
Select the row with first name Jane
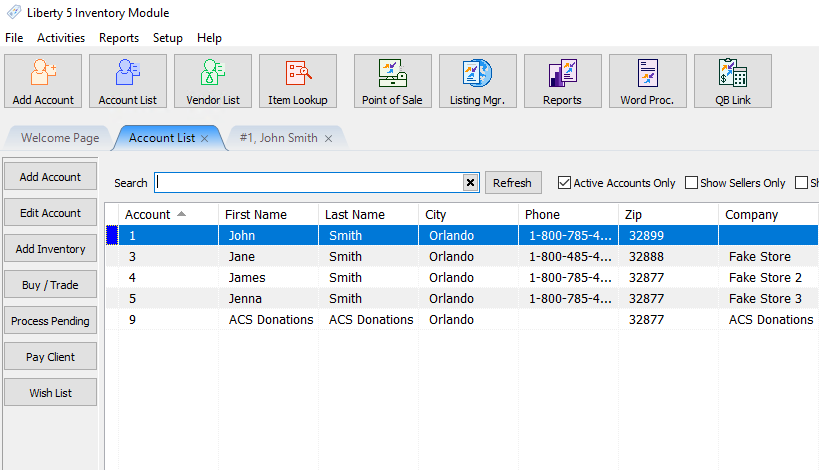click(462, 256)
